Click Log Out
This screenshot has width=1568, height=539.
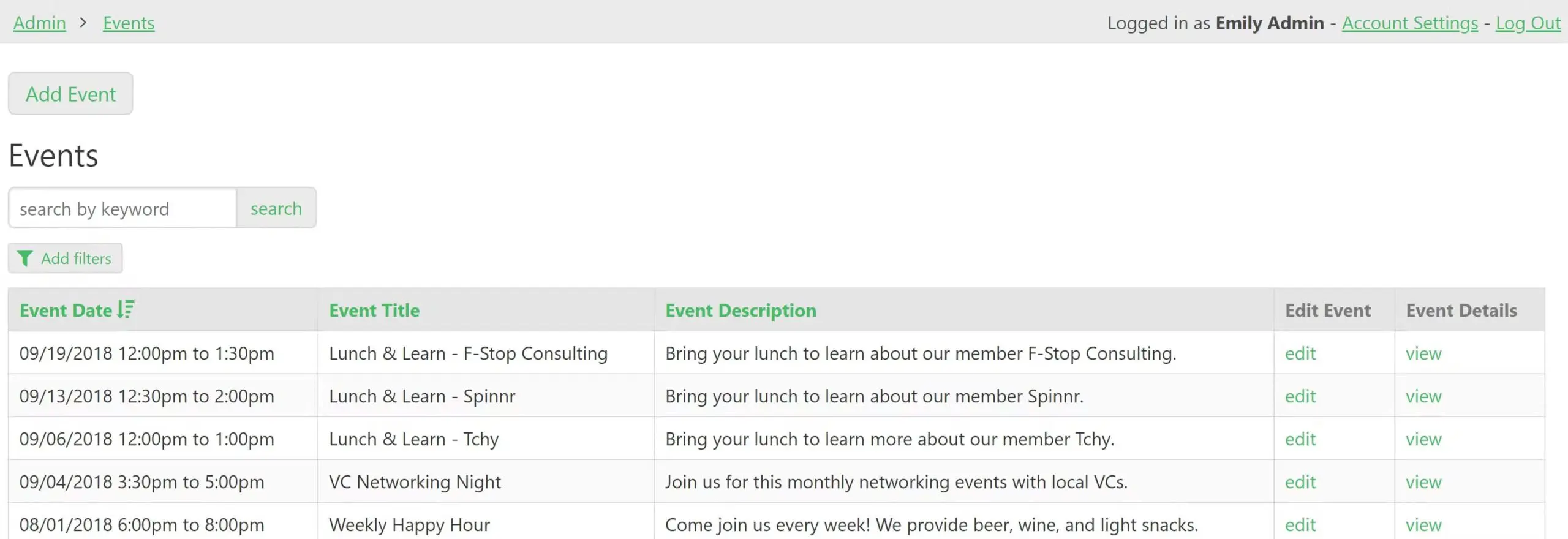1528,23
